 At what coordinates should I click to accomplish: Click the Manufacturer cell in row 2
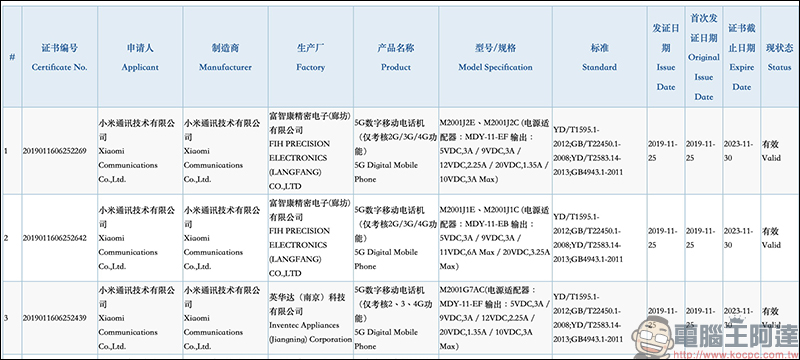pyautogui.click(x=226, y=238)
